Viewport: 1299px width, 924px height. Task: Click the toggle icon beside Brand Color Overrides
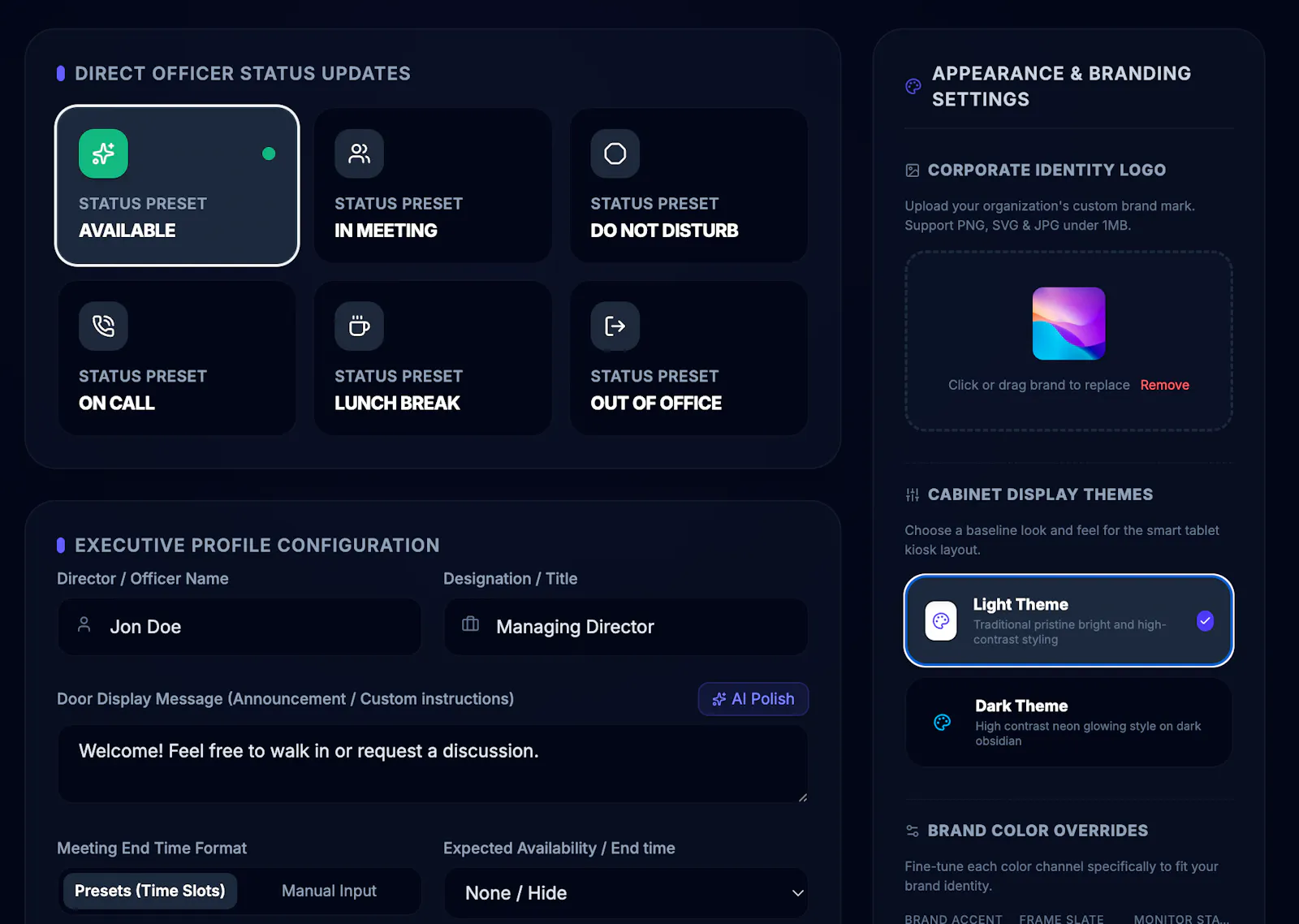pyautogui.click(x=913, y=831)
